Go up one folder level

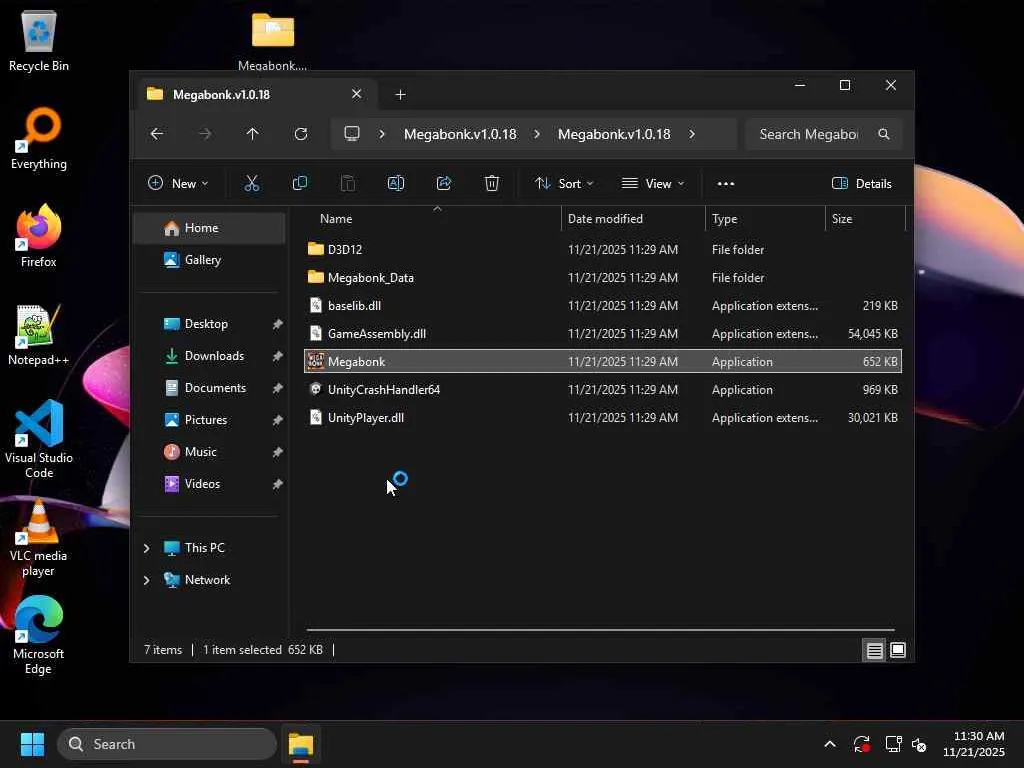tap(252, 134)
